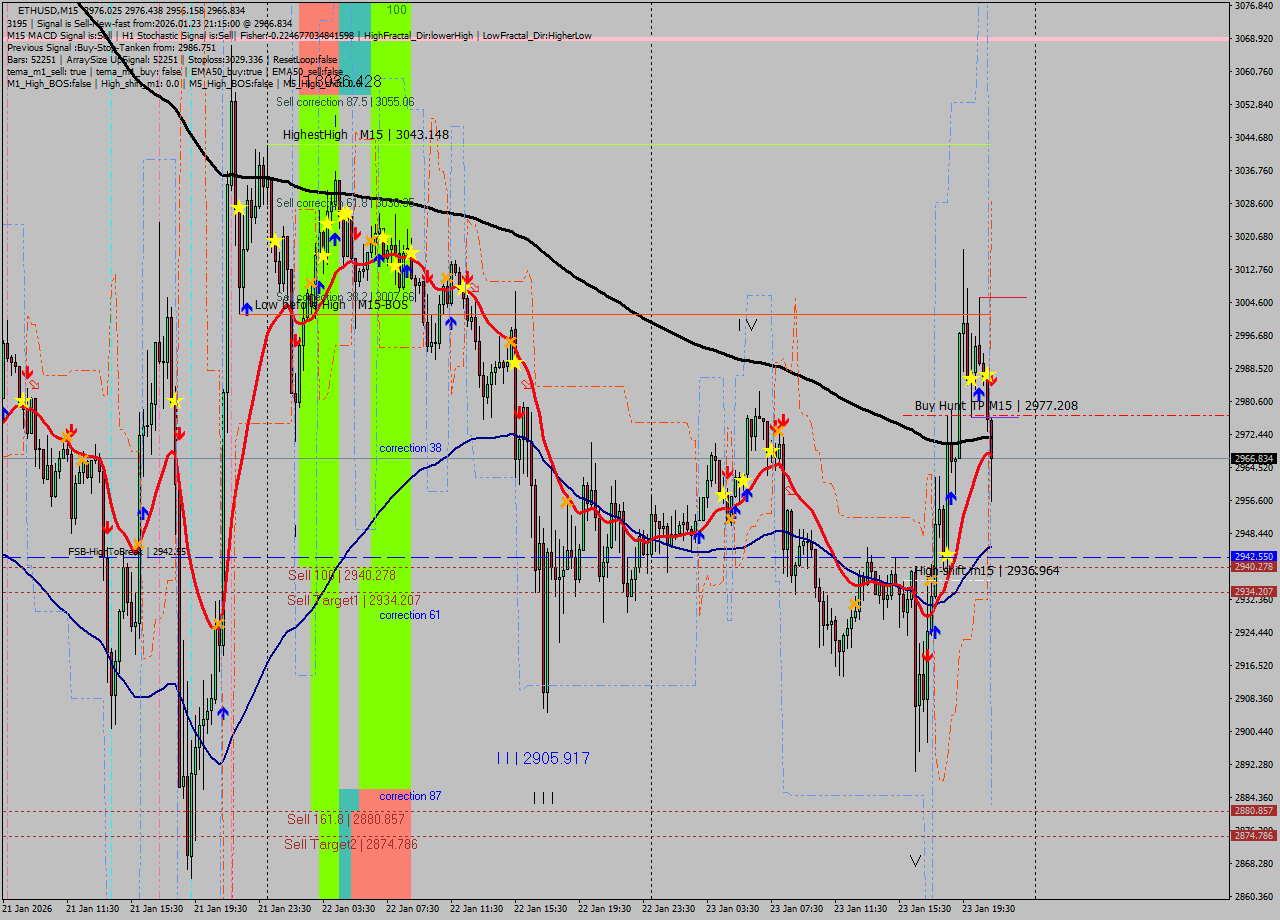Click the blue up arrow at the 21 Jan 19:30 bottom

click(x=222, y=712)
